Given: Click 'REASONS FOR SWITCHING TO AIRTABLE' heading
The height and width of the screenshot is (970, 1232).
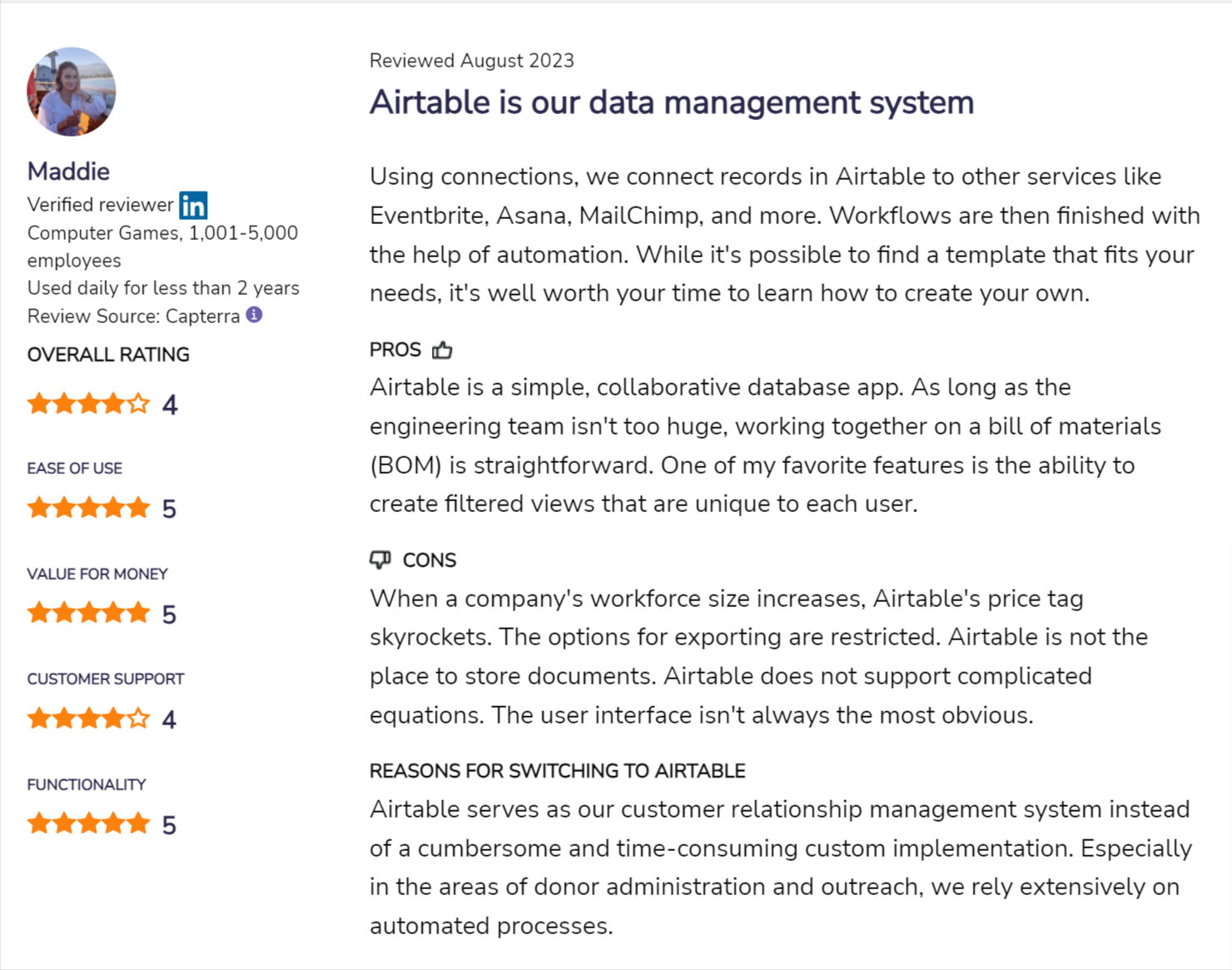Looking at the screenshot, I should (x=558, y=771).
